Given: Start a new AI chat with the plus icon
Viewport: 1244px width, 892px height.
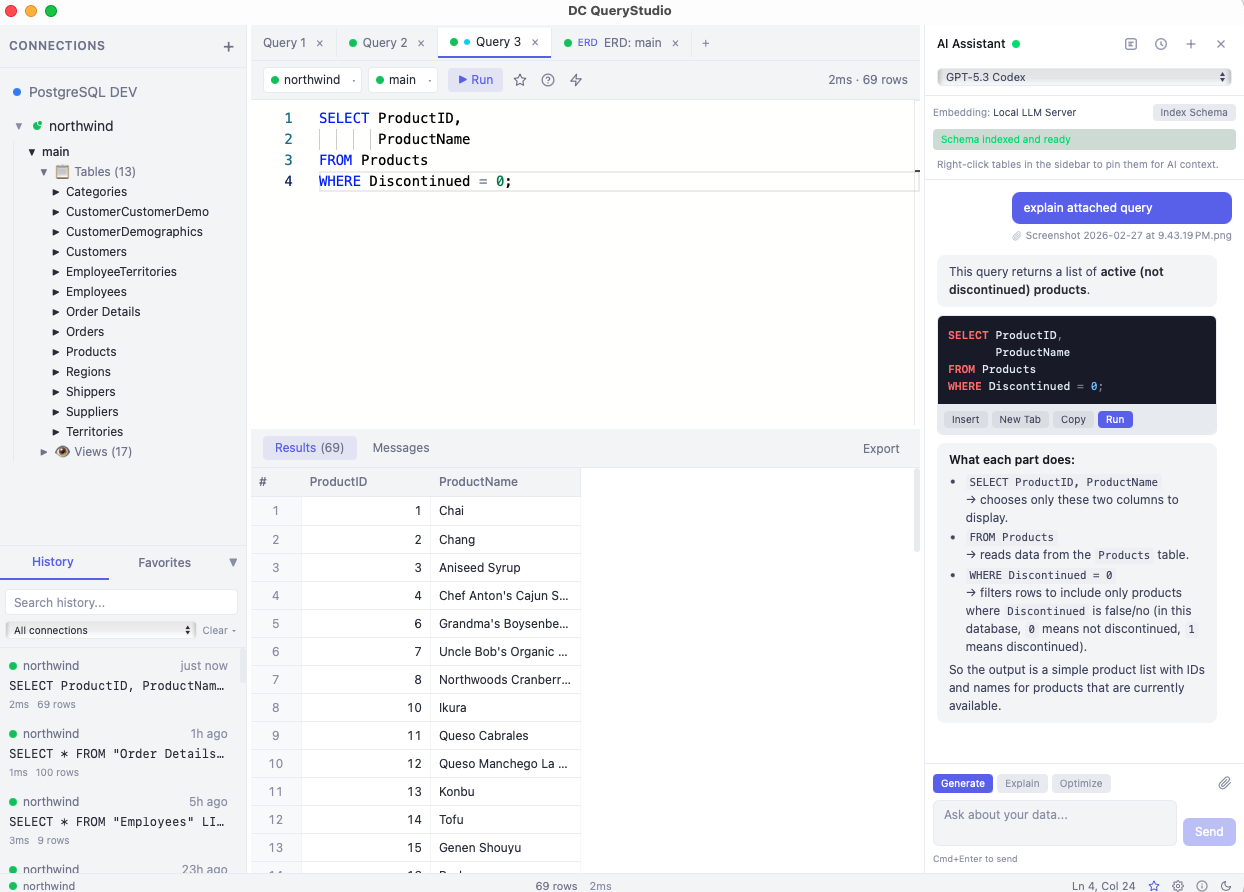Looking at the screenshot, I should [1190, 43].
